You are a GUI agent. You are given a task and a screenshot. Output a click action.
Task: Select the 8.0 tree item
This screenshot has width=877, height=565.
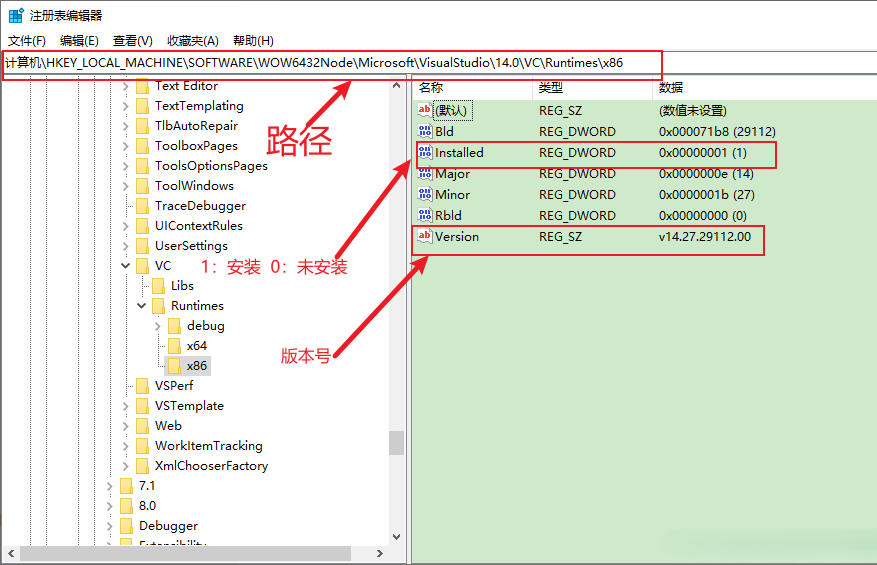point(147,506)
